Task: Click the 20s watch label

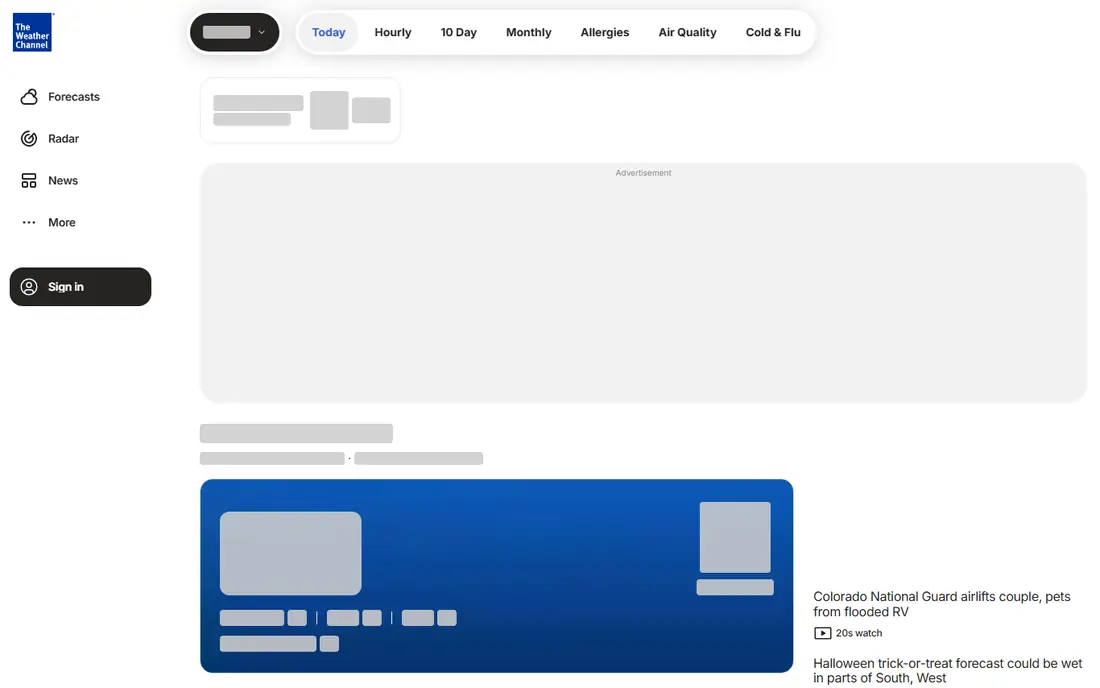Action: click(859, 633)
